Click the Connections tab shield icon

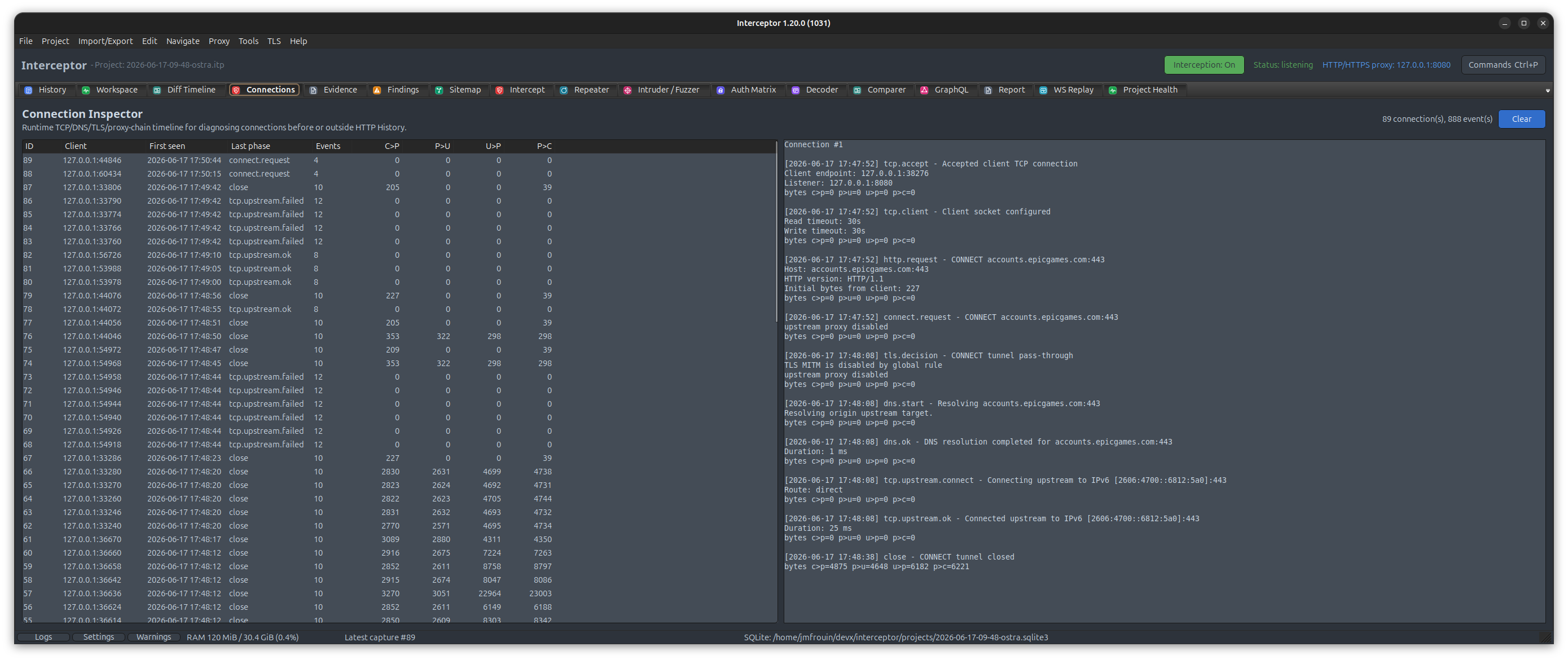[236, 90]
